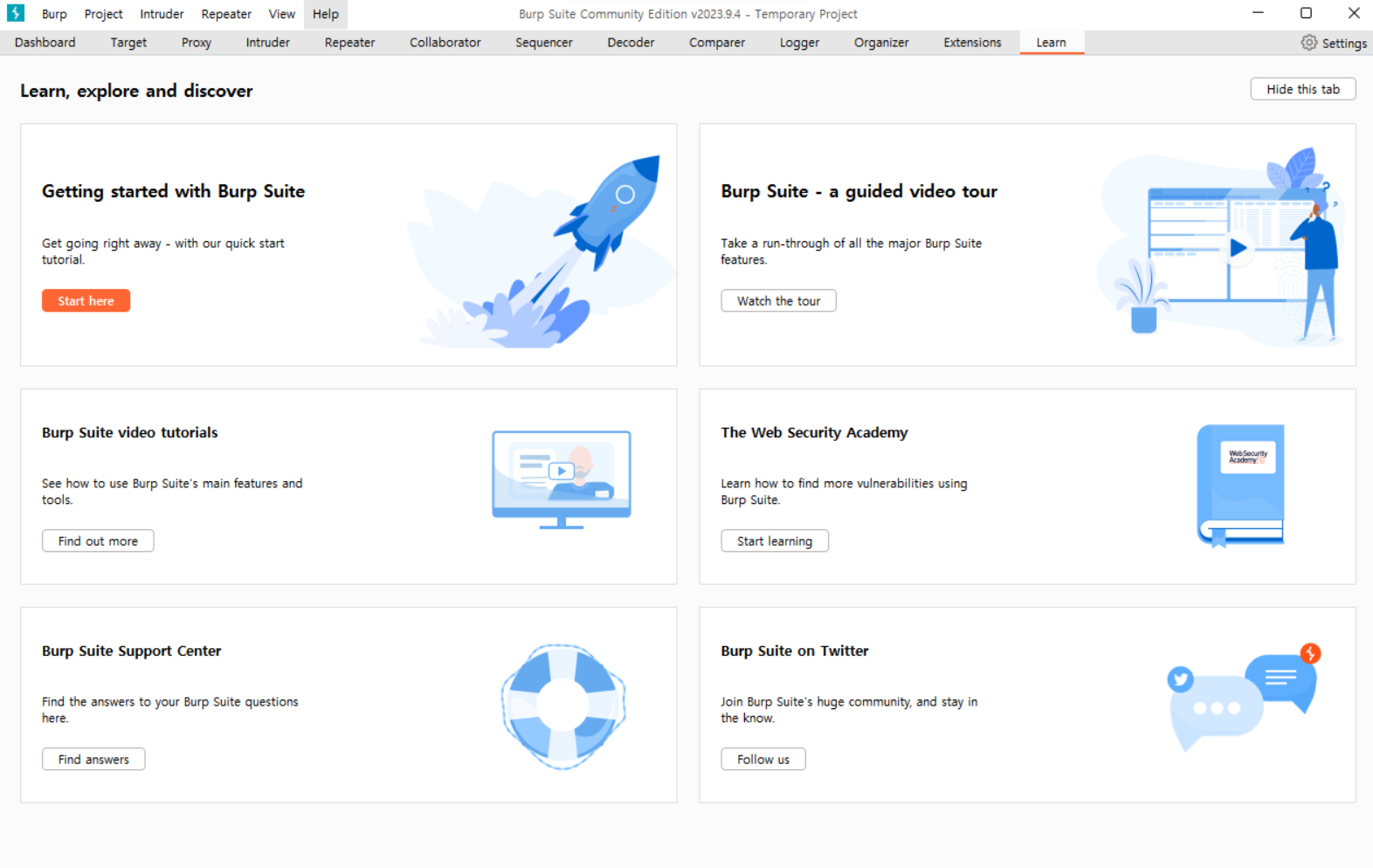The width and height of the screenshot is (1373, 868).
Task: Minimize the Burp Suite window
Action: coord(1258,13)
